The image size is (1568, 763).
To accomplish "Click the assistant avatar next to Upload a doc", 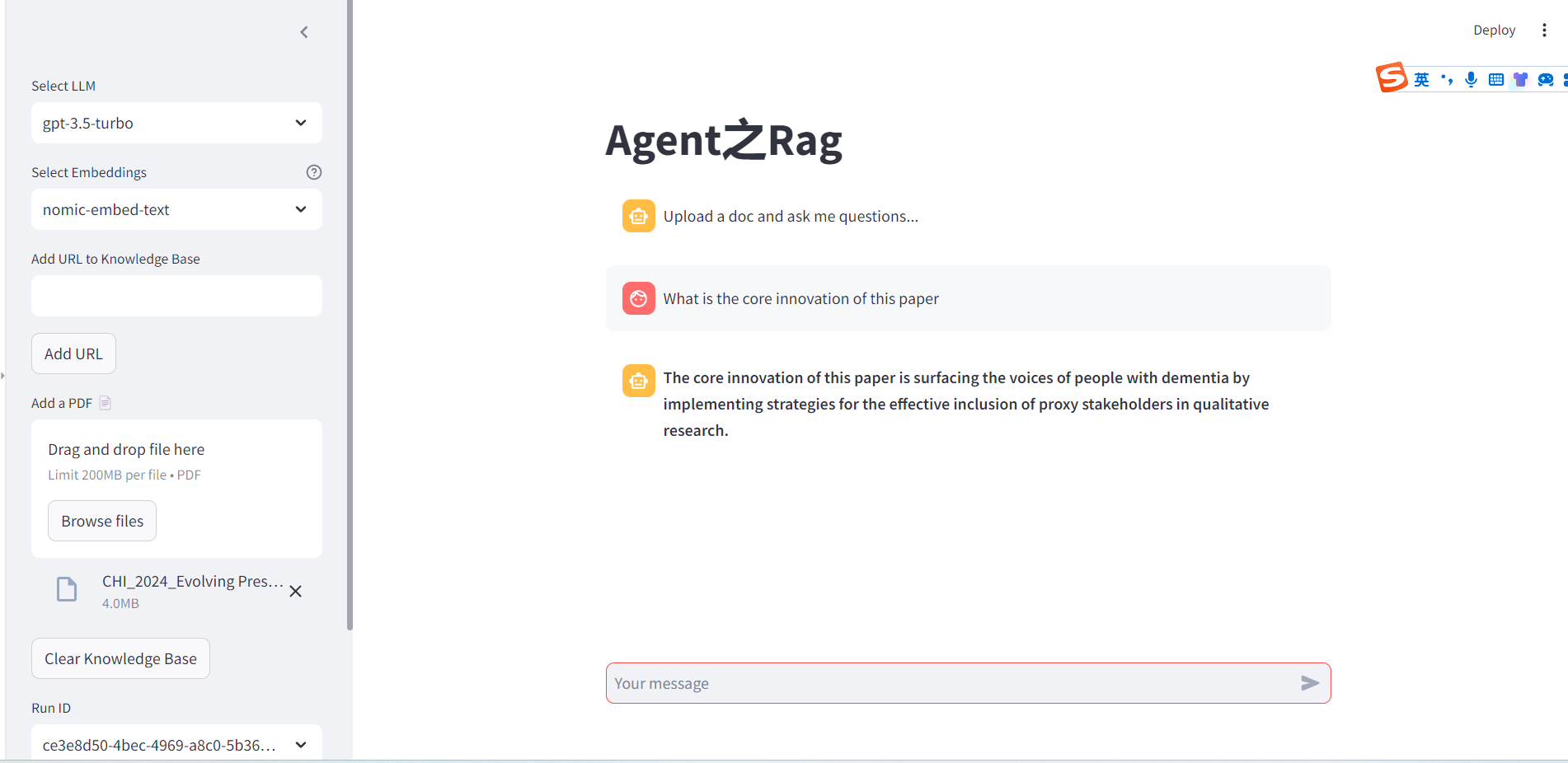I will point(639,216).
